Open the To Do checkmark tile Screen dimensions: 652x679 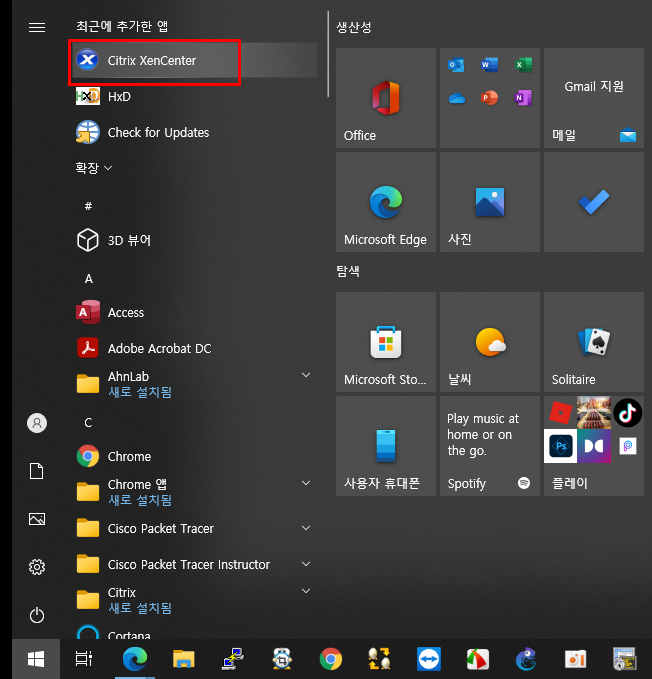tap(594, 202)
